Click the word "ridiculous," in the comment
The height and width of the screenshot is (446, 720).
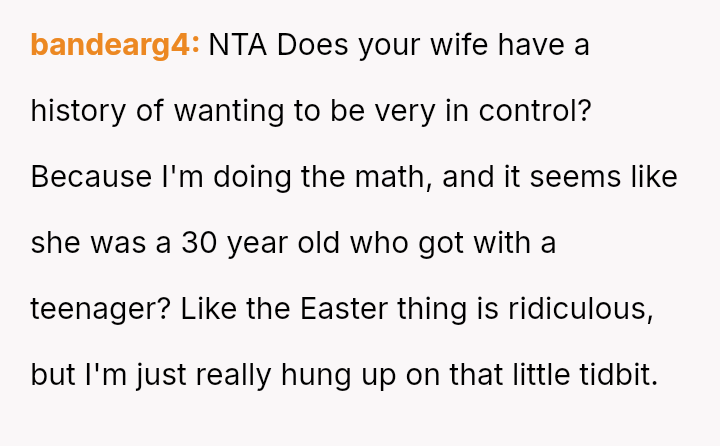pos(580,309)
